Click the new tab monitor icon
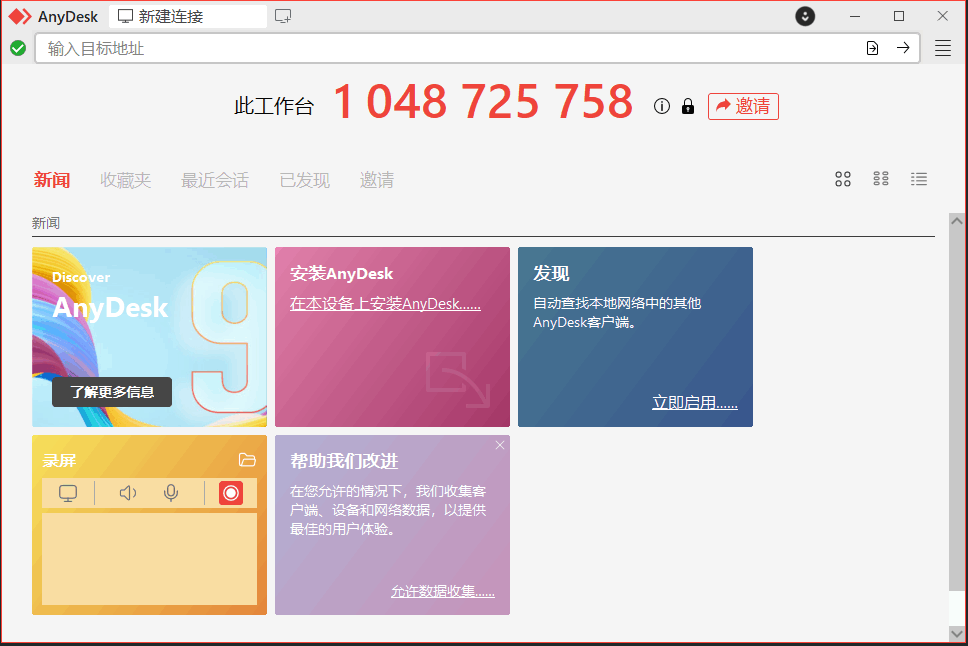The width and height of the screenshot is (968, 646). 282,16
